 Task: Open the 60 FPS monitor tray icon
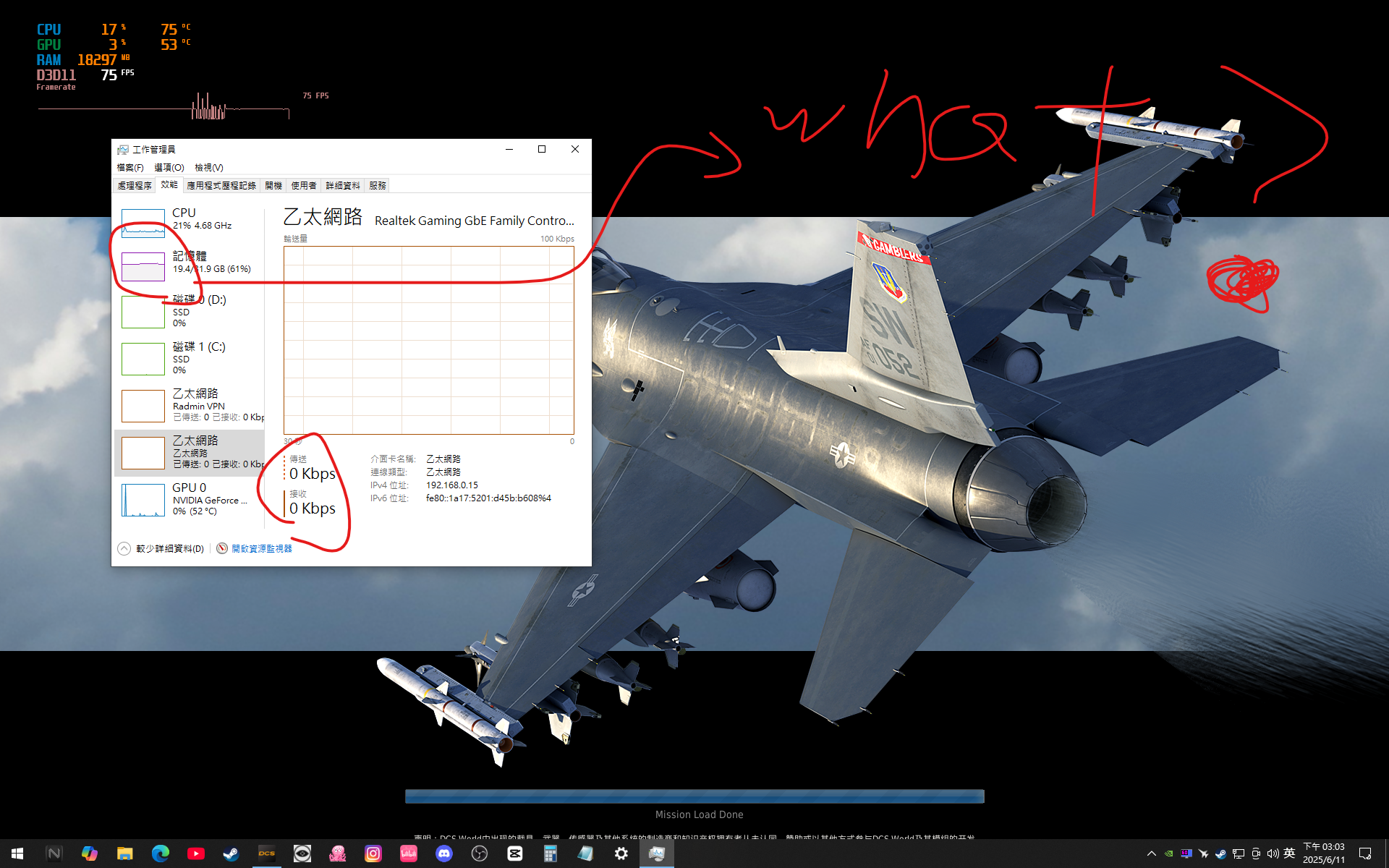pos(1186,854)
